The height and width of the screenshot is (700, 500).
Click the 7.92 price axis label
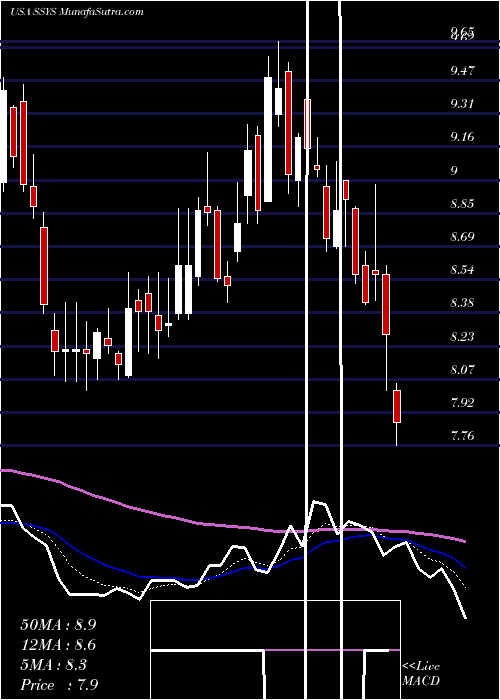pyautogui.click(x=462, y=403)
